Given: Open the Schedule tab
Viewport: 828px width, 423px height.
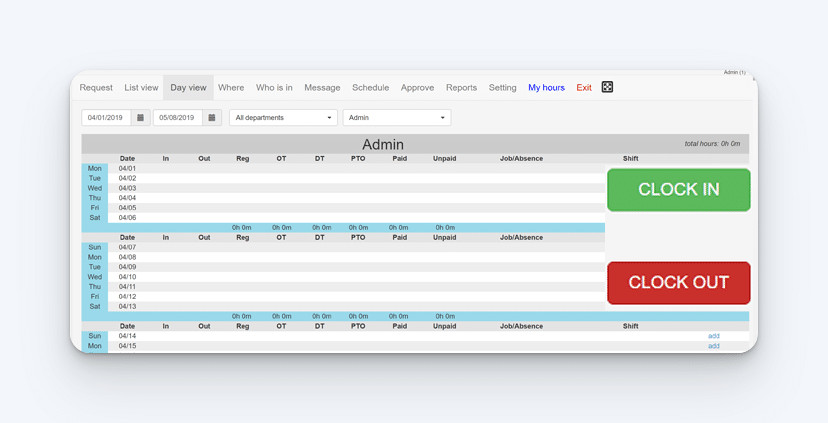Looking at the screenshot, I should coord(371,88).
